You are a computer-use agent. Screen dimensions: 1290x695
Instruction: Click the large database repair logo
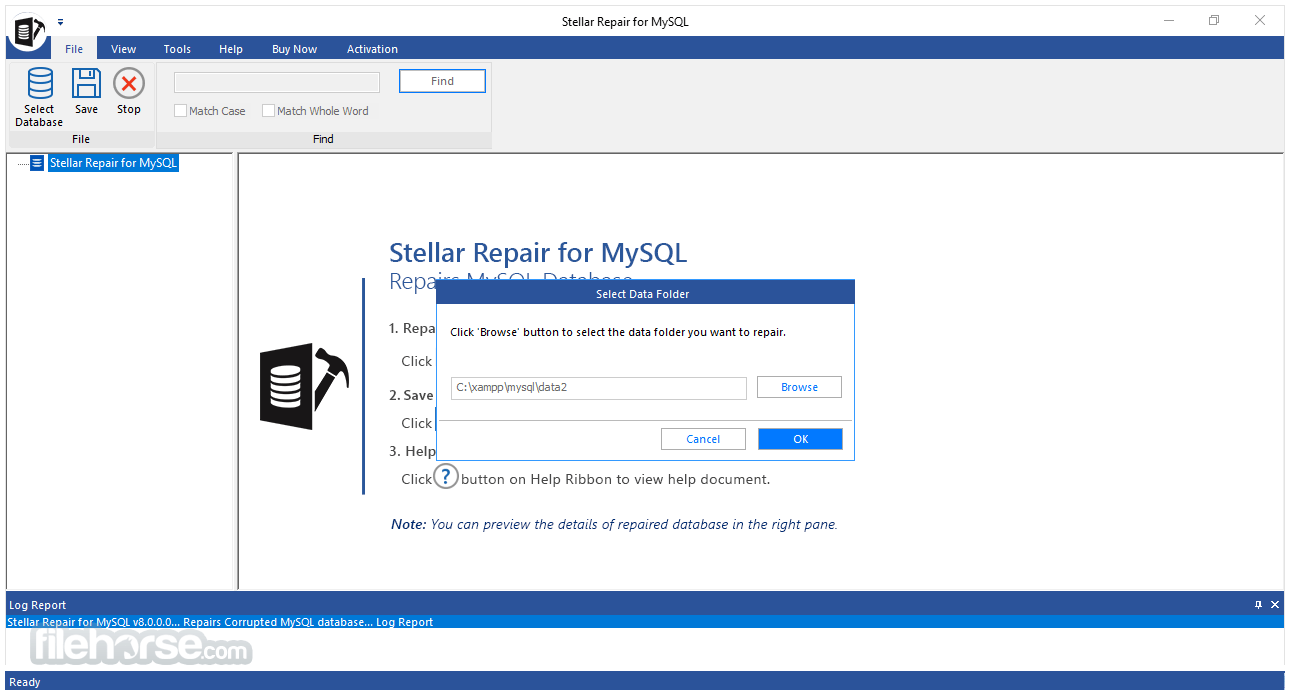coord(304,388)
